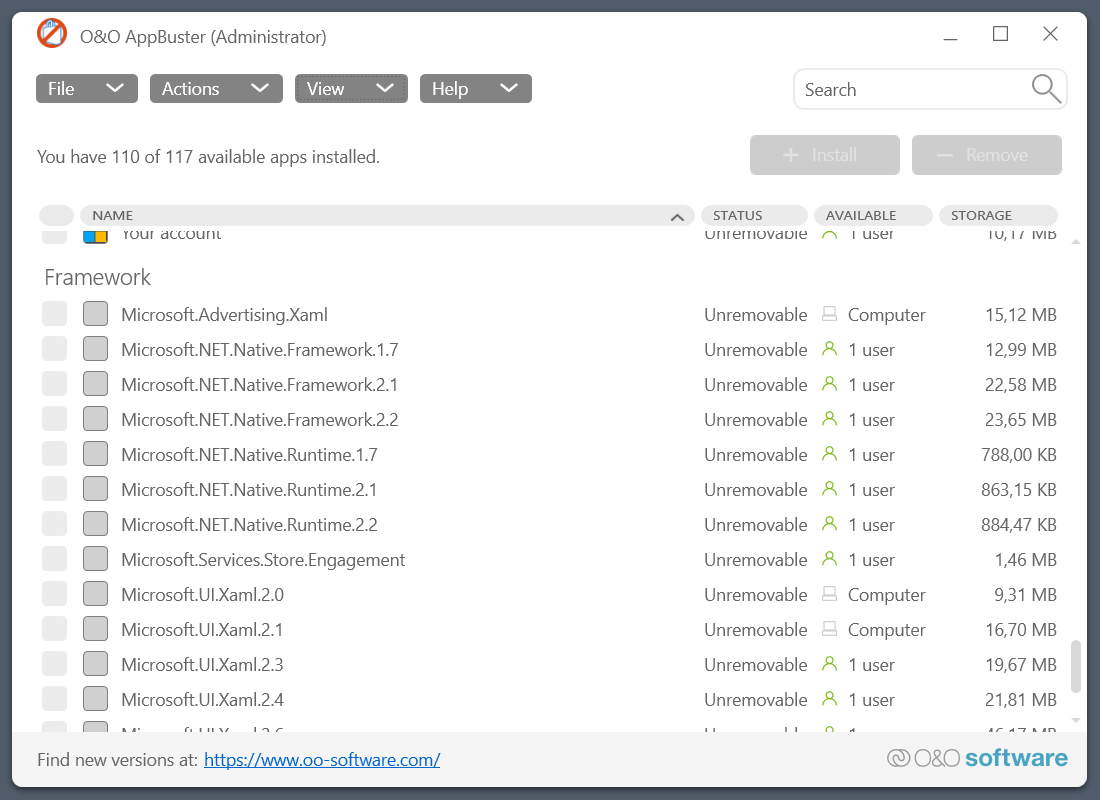The width and height of the screenshot is (1100, 800).
Task: Open the View dropdown menu
Action: point(351,88)
